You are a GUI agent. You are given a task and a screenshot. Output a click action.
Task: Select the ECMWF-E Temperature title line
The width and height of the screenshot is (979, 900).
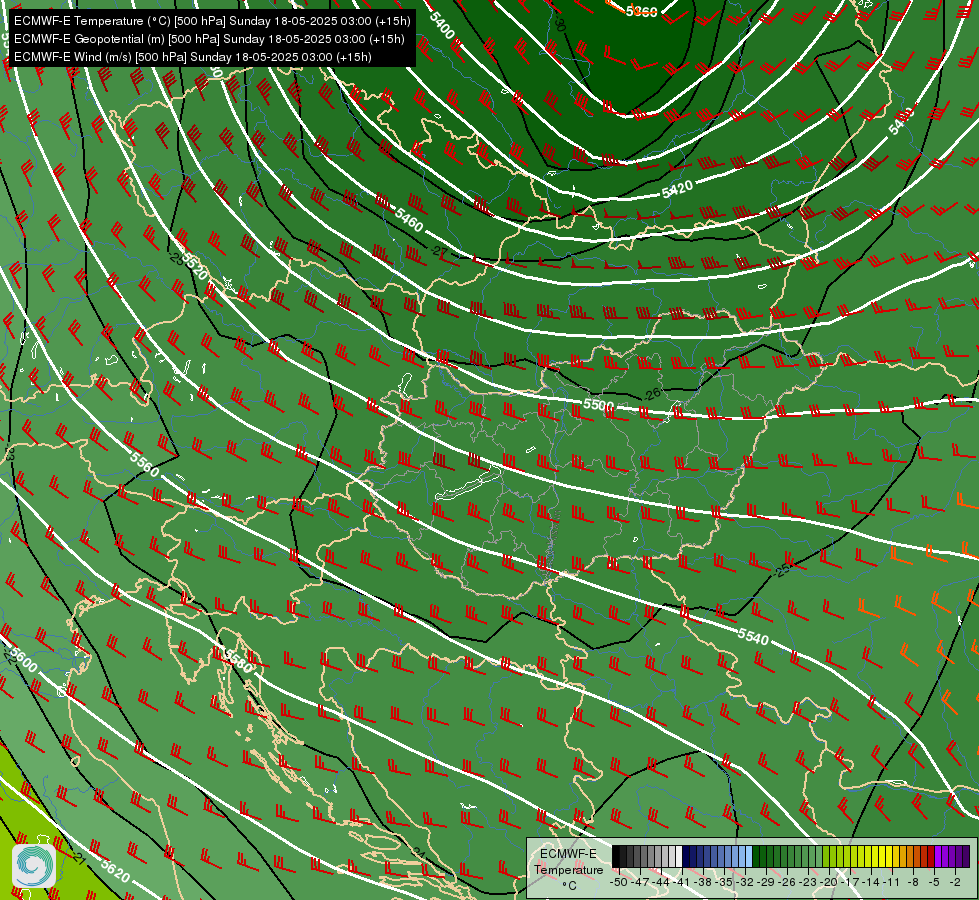click(x=212, y=21)
